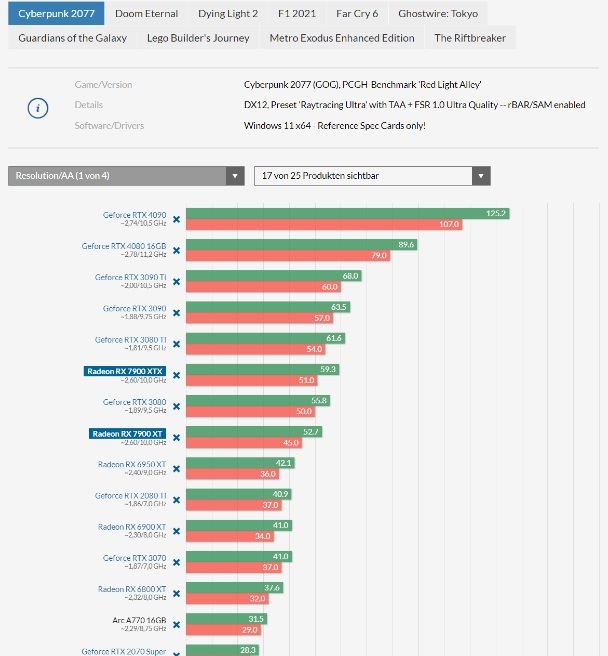Click the Geforce RTX 2070 Super label

pyautogui.click(x=124, y=651)
